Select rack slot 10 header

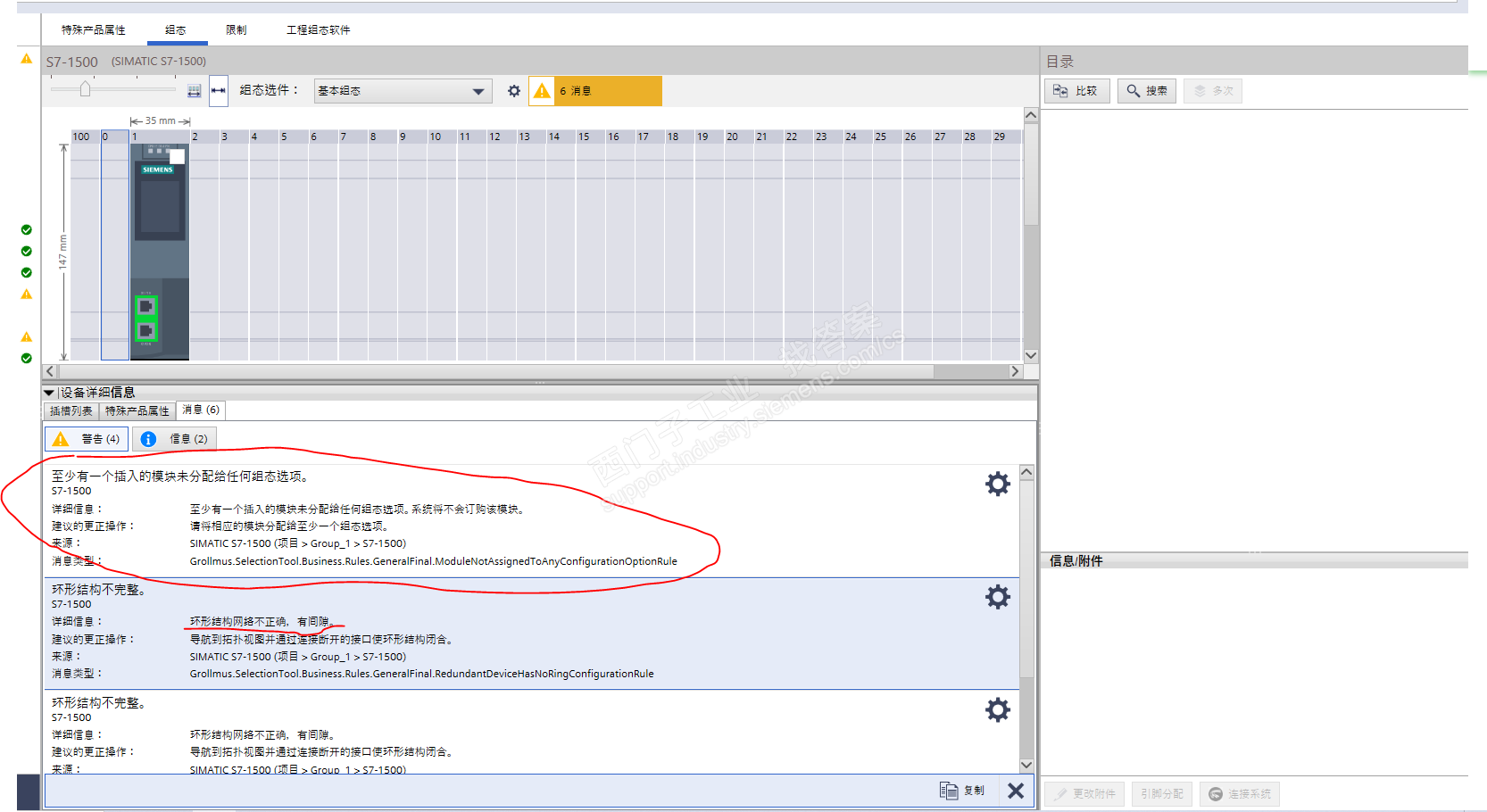pos(442,137)
